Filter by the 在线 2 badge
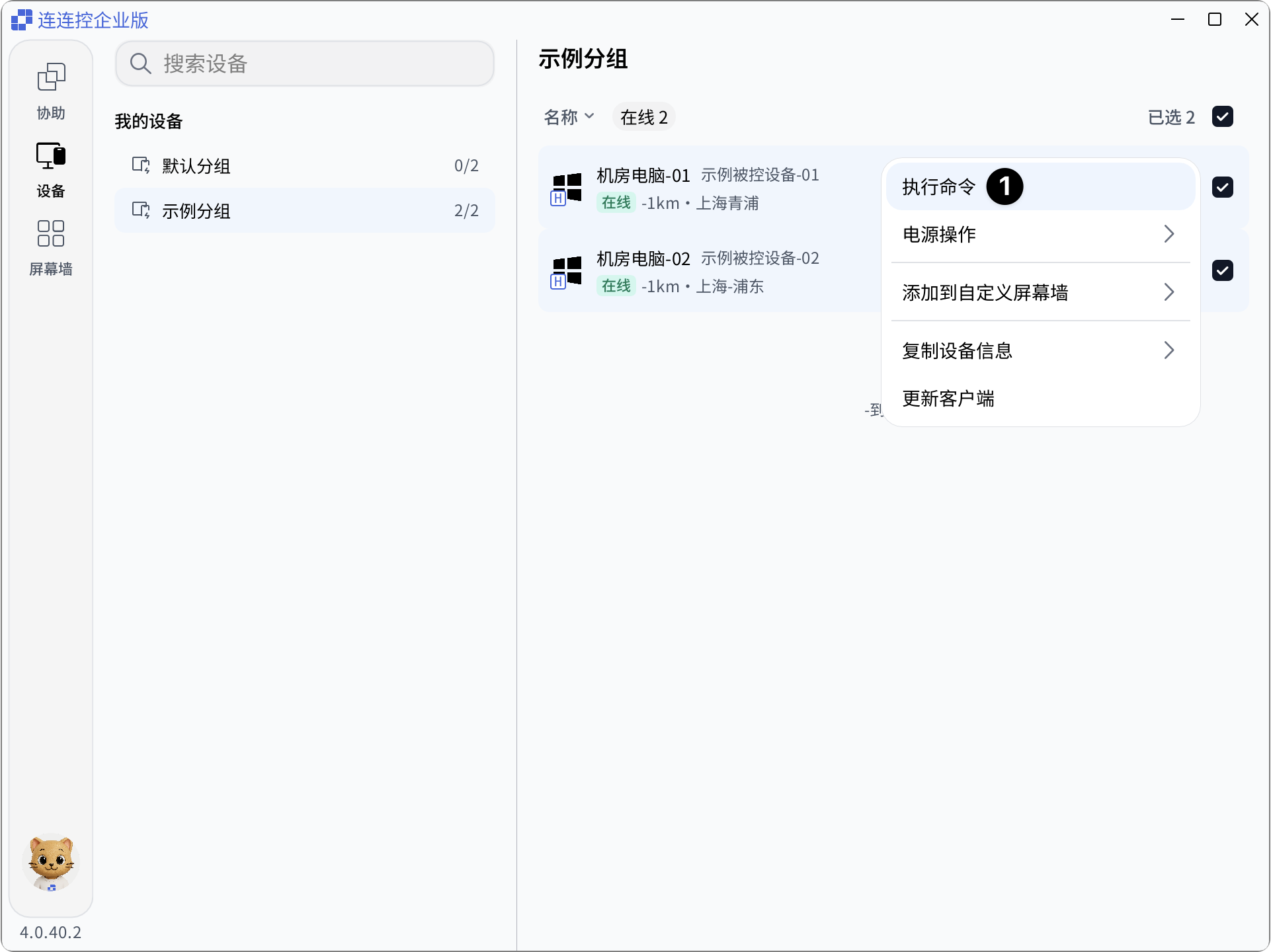 tap(643, 117)
